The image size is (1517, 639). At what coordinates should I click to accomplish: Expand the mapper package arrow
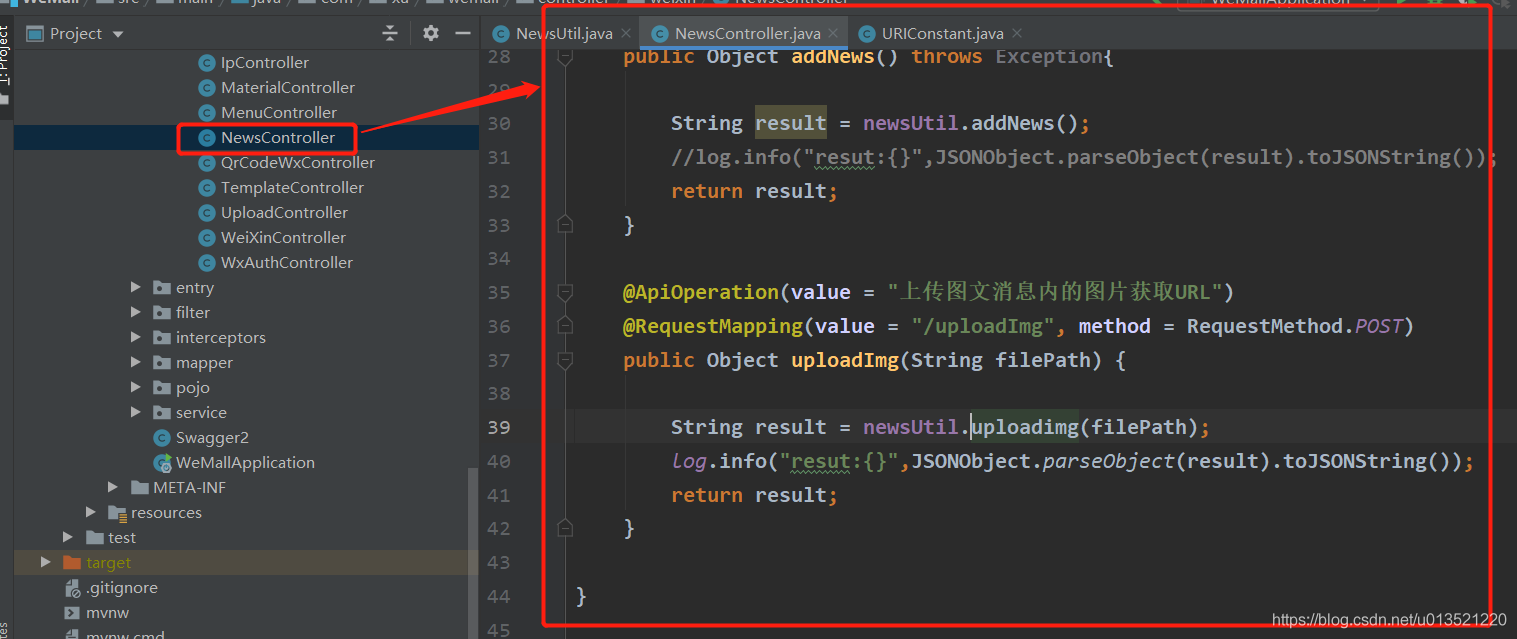[136, 362]
